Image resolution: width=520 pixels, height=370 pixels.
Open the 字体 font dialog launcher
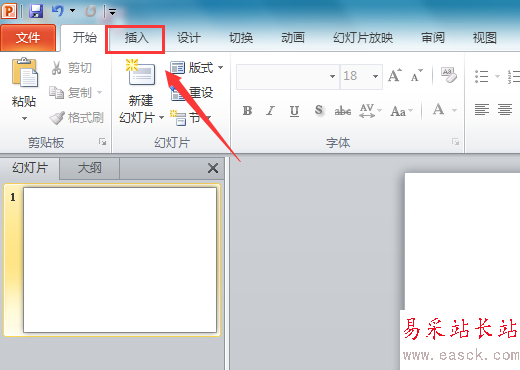click(455, 142)
